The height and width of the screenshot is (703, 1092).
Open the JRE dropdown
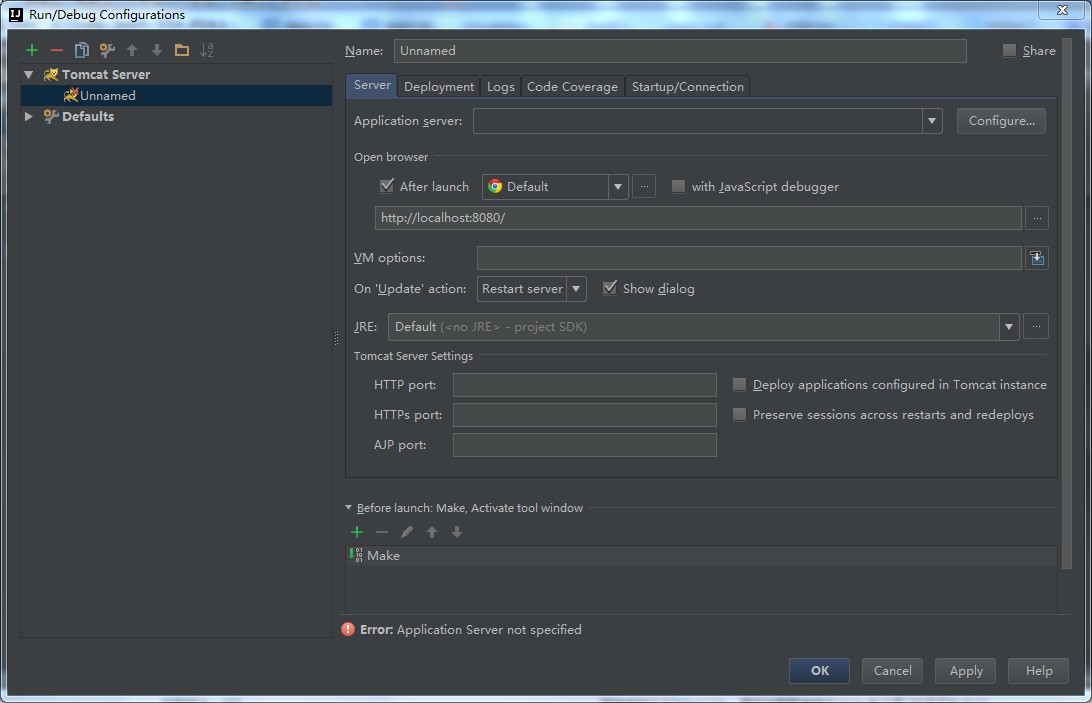click(1008, 327)
